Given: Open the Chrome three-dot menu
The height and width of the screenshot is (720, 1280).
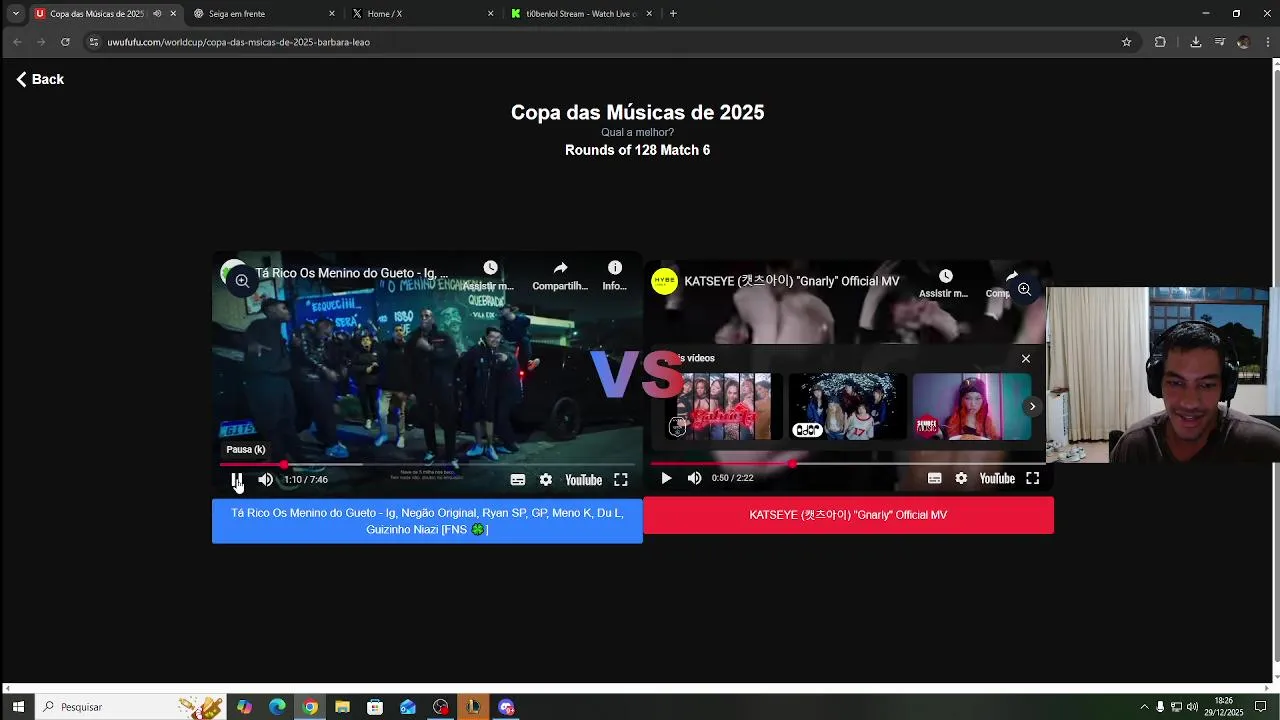Looking at the screenshot, I should point(1268,42).
